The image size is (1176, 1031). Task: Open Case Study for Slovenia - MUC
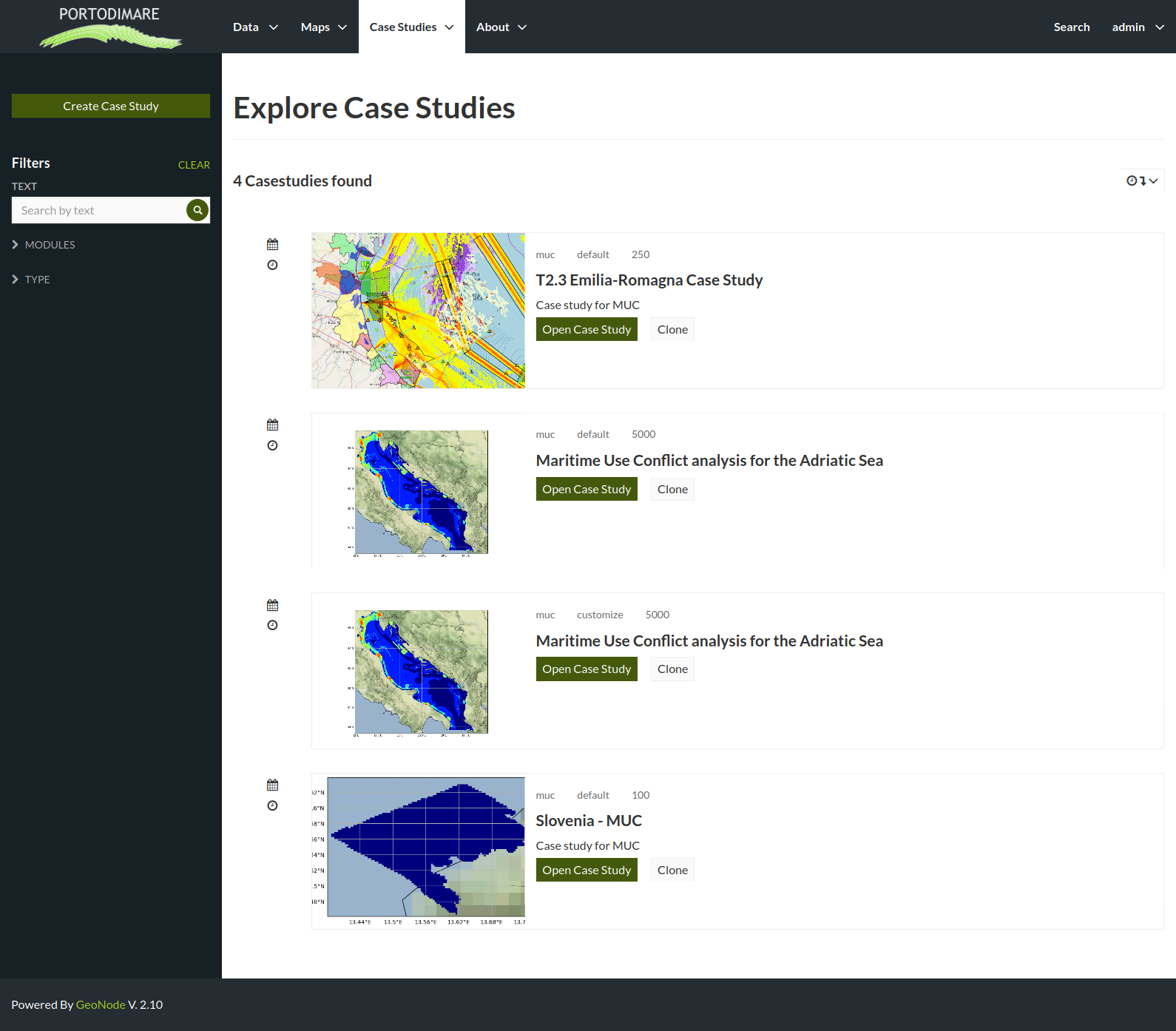tap(587, 870)
